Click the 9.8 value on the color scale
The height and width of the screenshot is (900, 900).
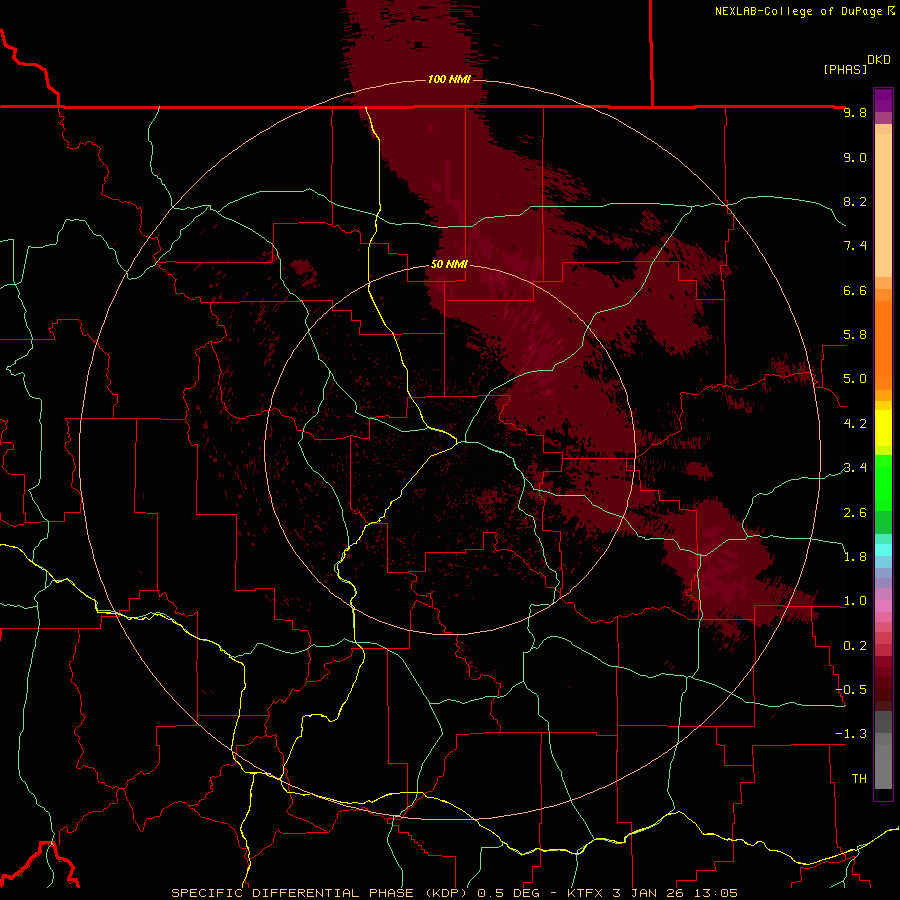click(x=855, y=113)
